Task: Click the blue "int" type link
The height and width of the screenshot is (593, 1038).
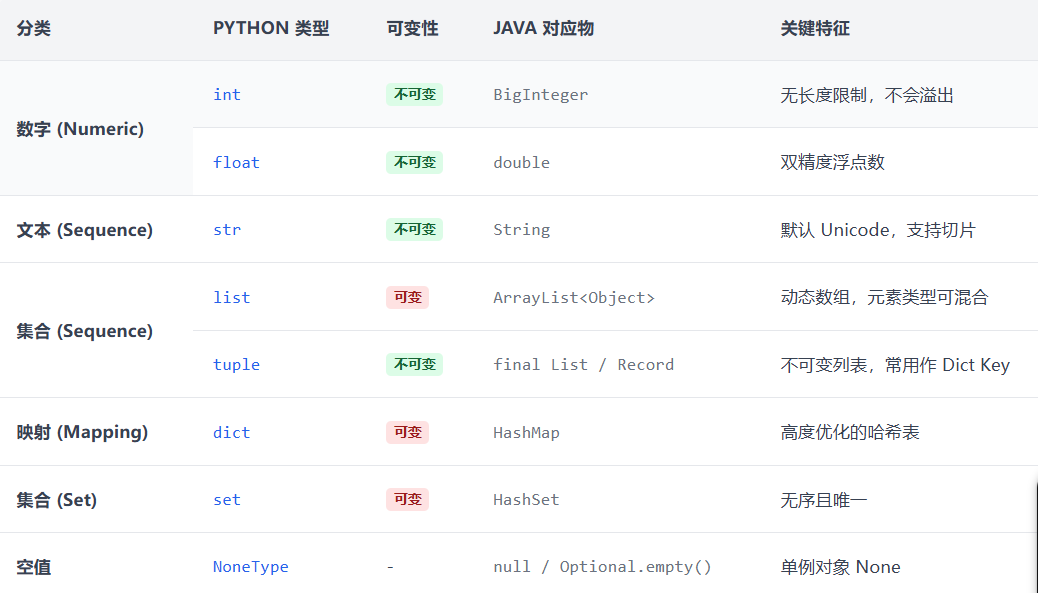Action: [x=227, y=95]
